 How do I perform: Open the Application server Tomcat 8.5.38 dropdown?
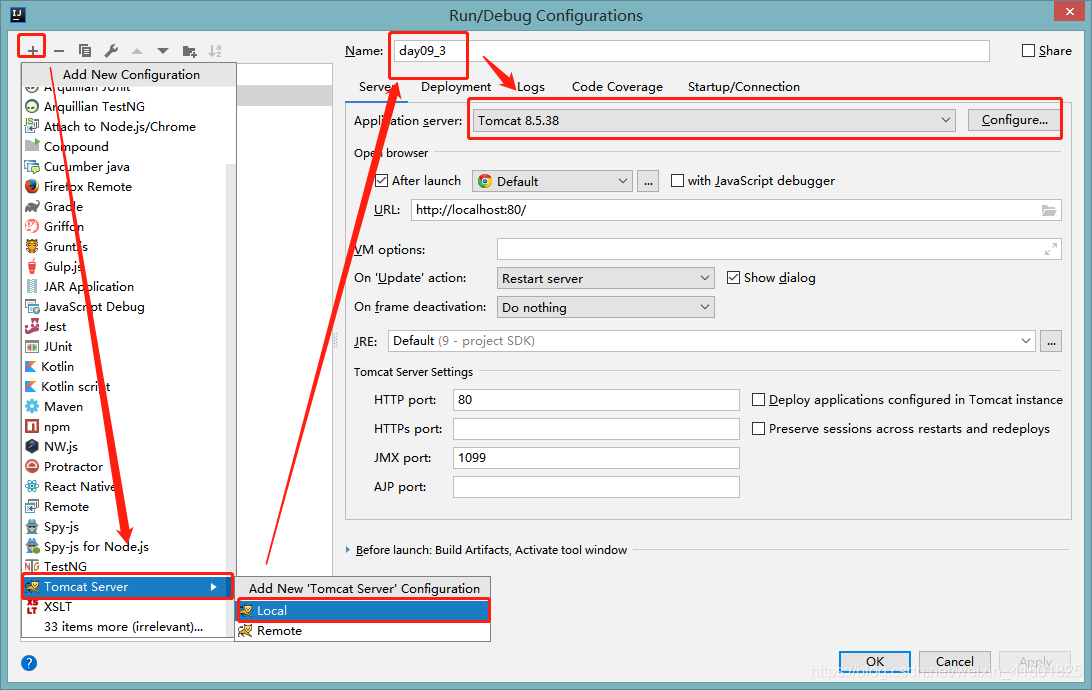715,120
